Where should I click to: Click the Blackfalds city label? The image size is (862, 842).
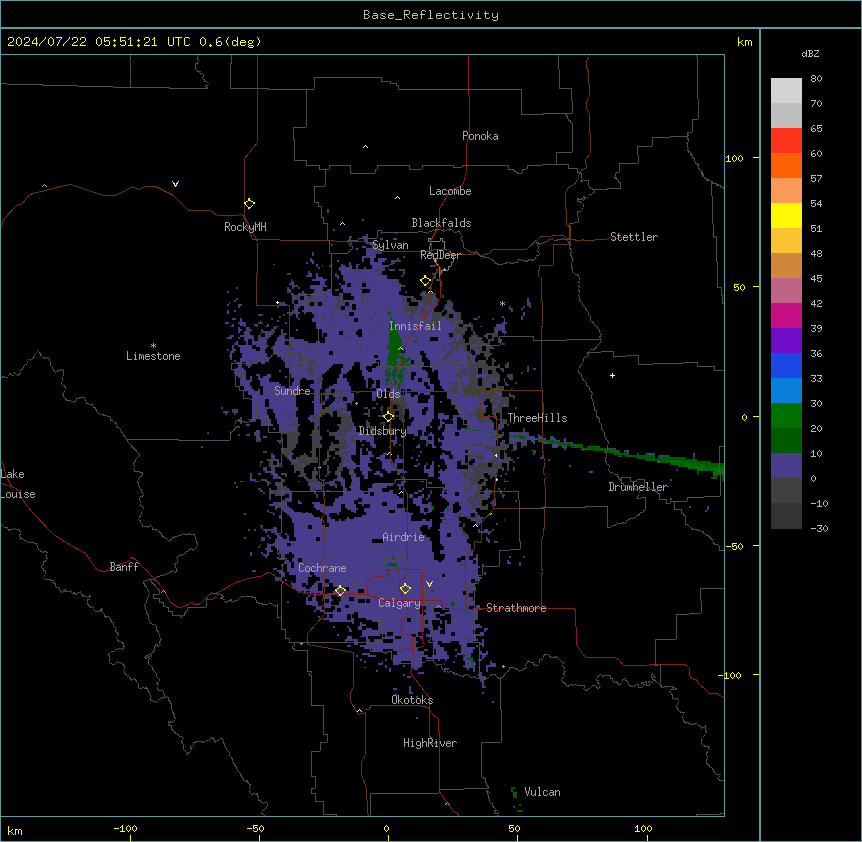tap(441, 223)
